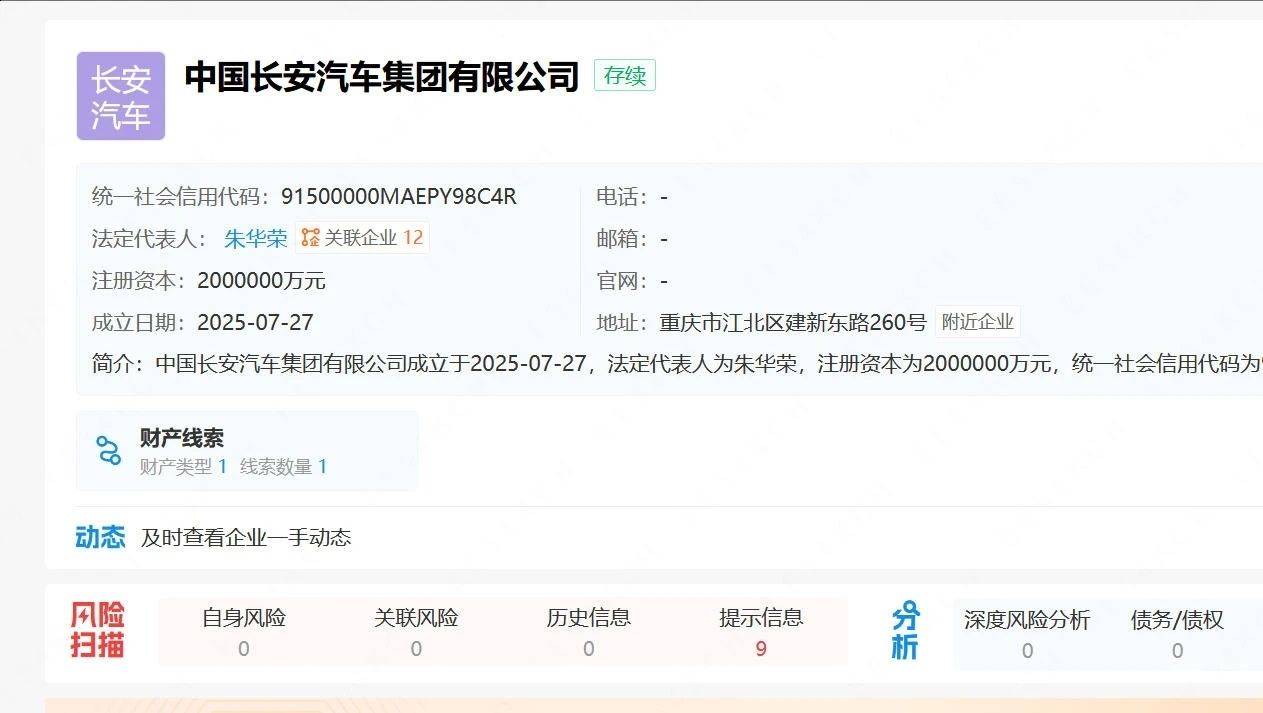Open 深度风险分析 0 item
The image size is (1263, 713).
click(1027, 634)
